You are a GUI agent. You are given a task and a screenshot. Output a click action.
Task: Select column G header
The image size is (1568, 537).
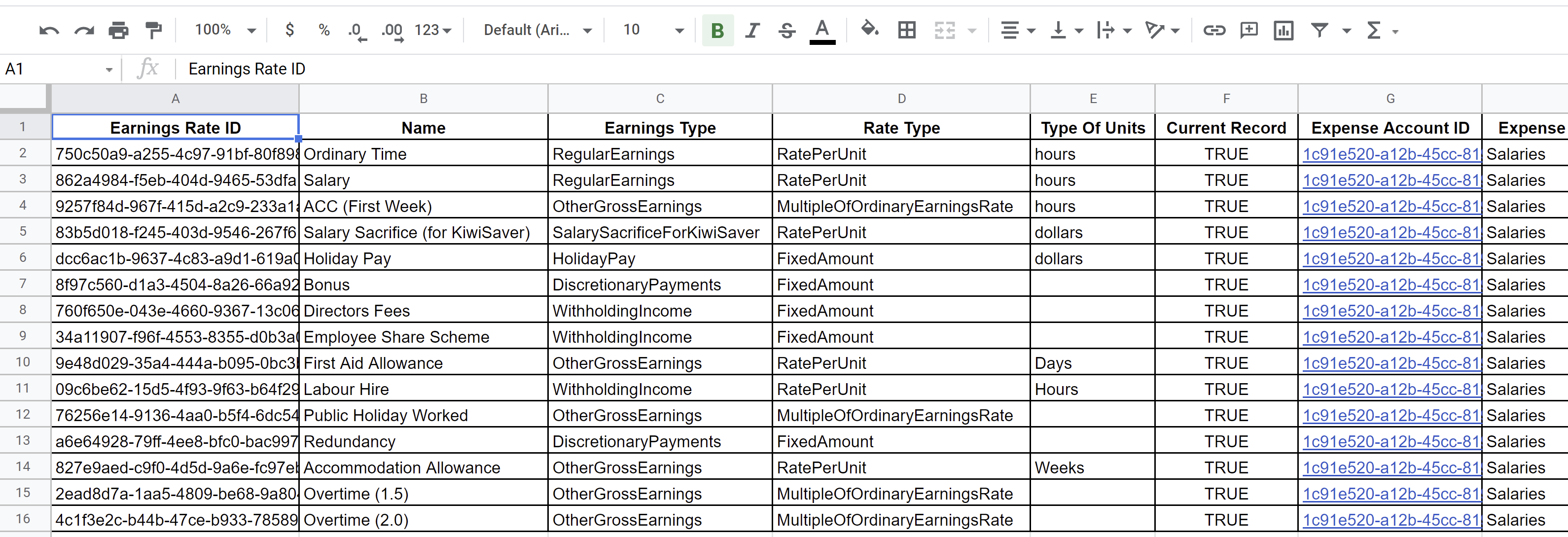[1390, 99]
